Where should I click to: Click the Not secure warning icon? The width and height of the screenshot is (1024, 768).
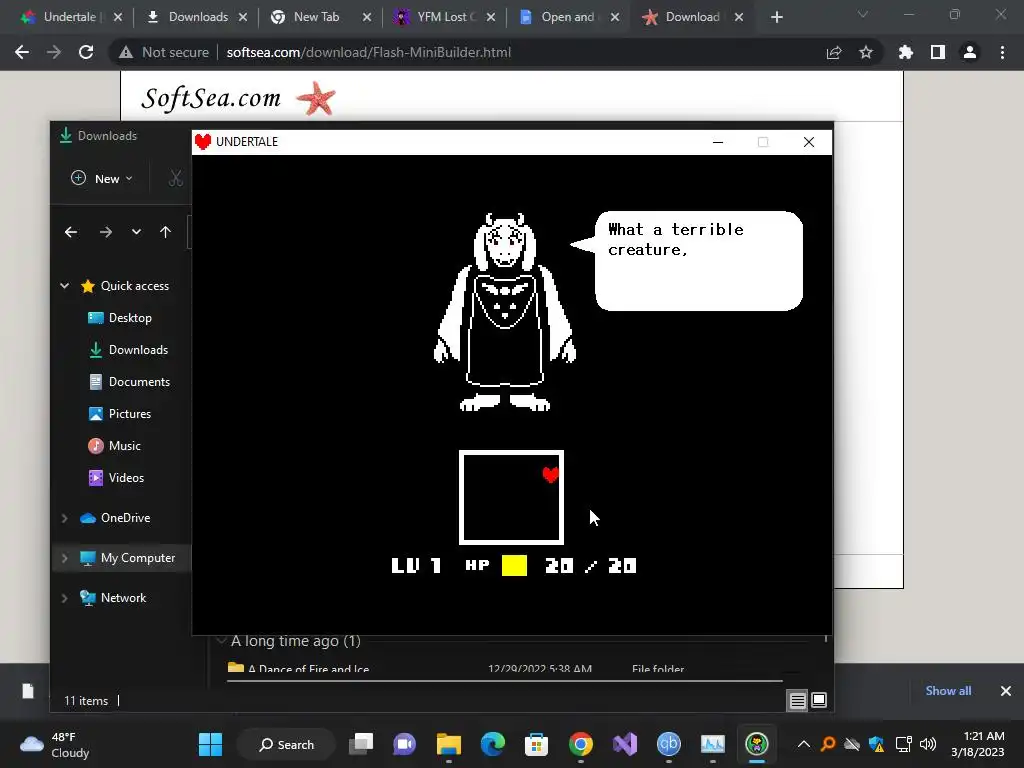click(x=126, y=52)
